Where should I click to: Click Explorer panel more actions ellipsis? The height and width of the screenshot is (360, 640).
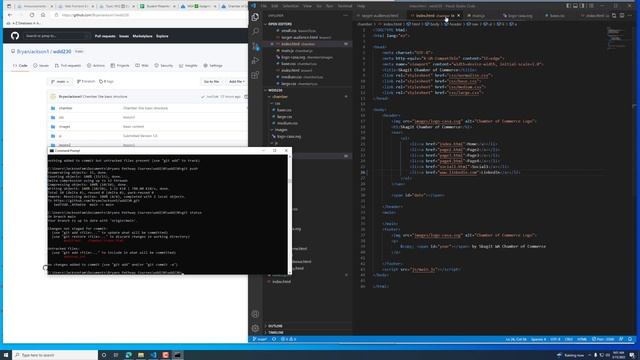pyautogui.click(x=346, y=16)
